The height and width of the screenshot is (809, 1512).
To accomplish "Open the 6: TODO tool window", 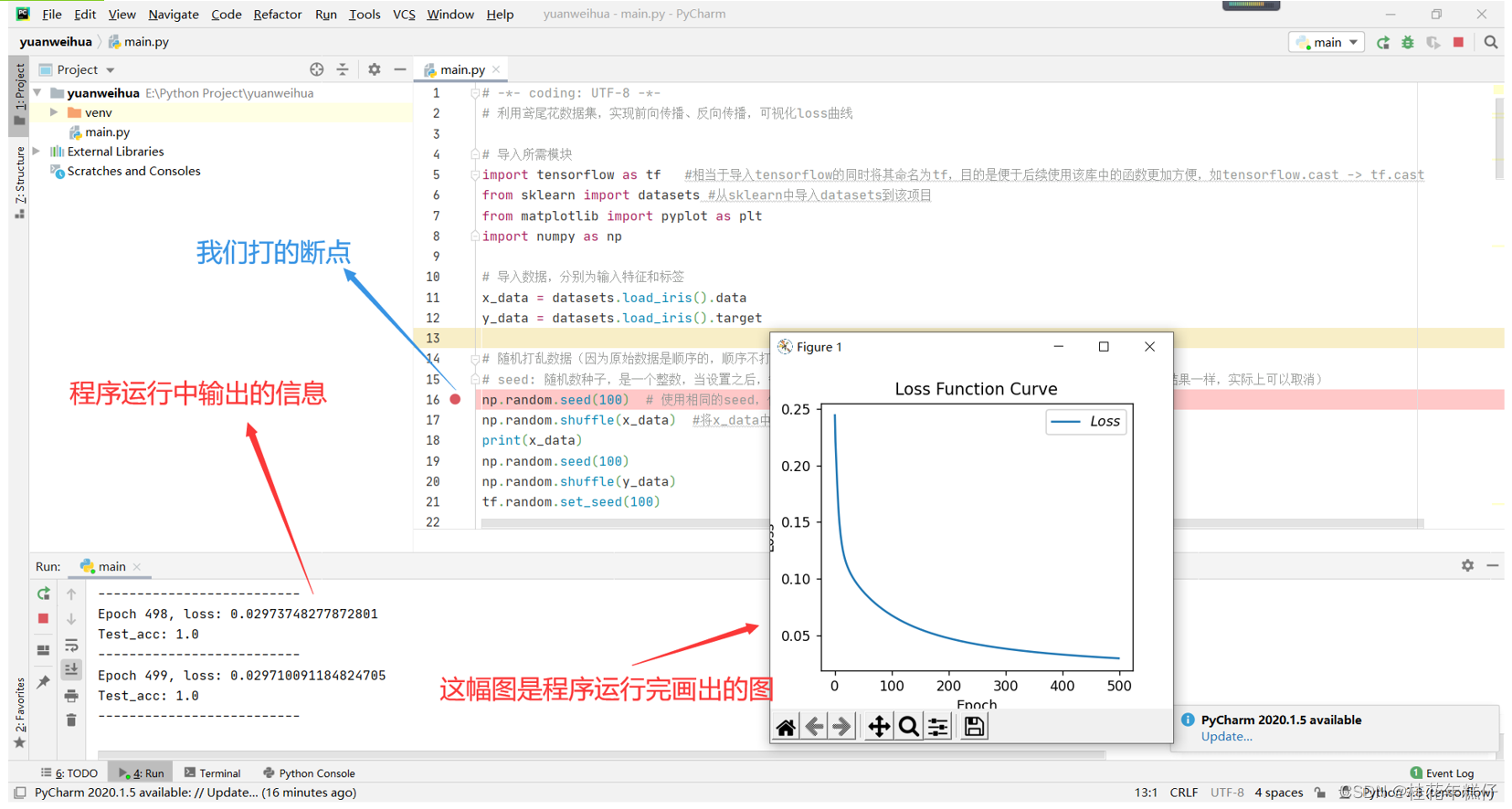I will click(69, 773).
